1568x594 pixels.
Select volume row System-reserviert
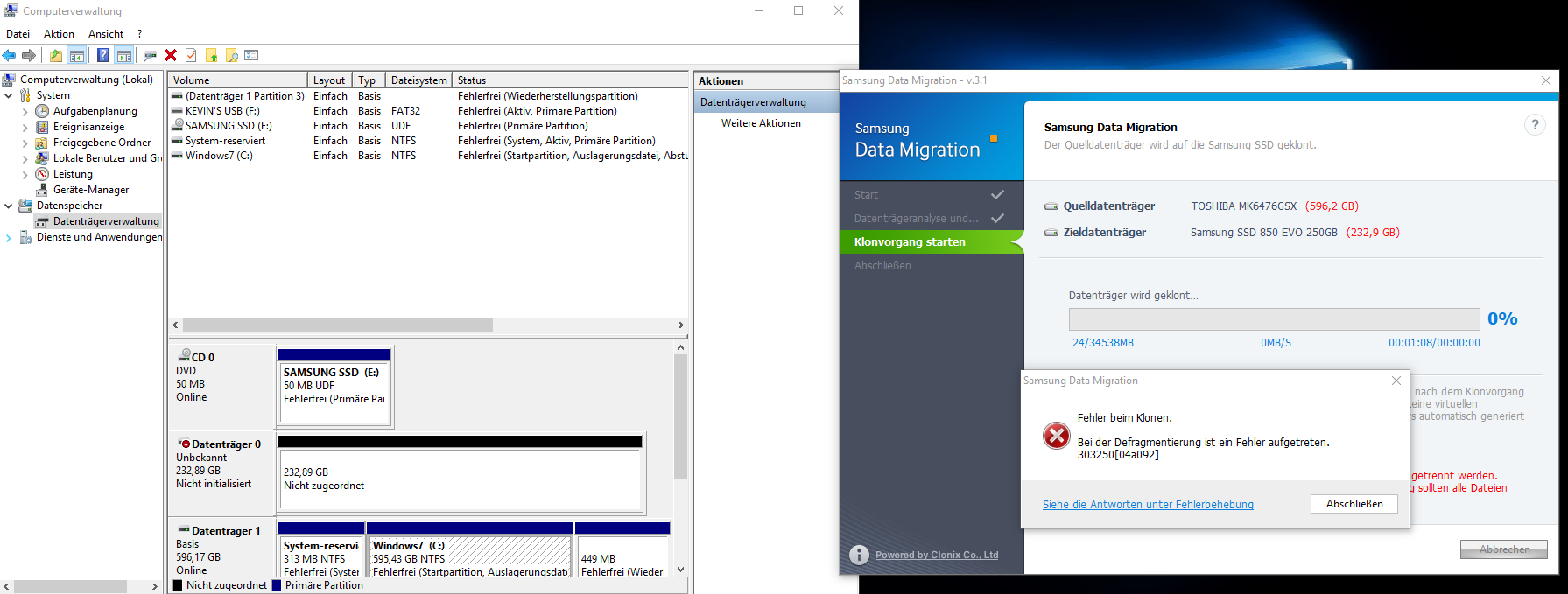429,141
